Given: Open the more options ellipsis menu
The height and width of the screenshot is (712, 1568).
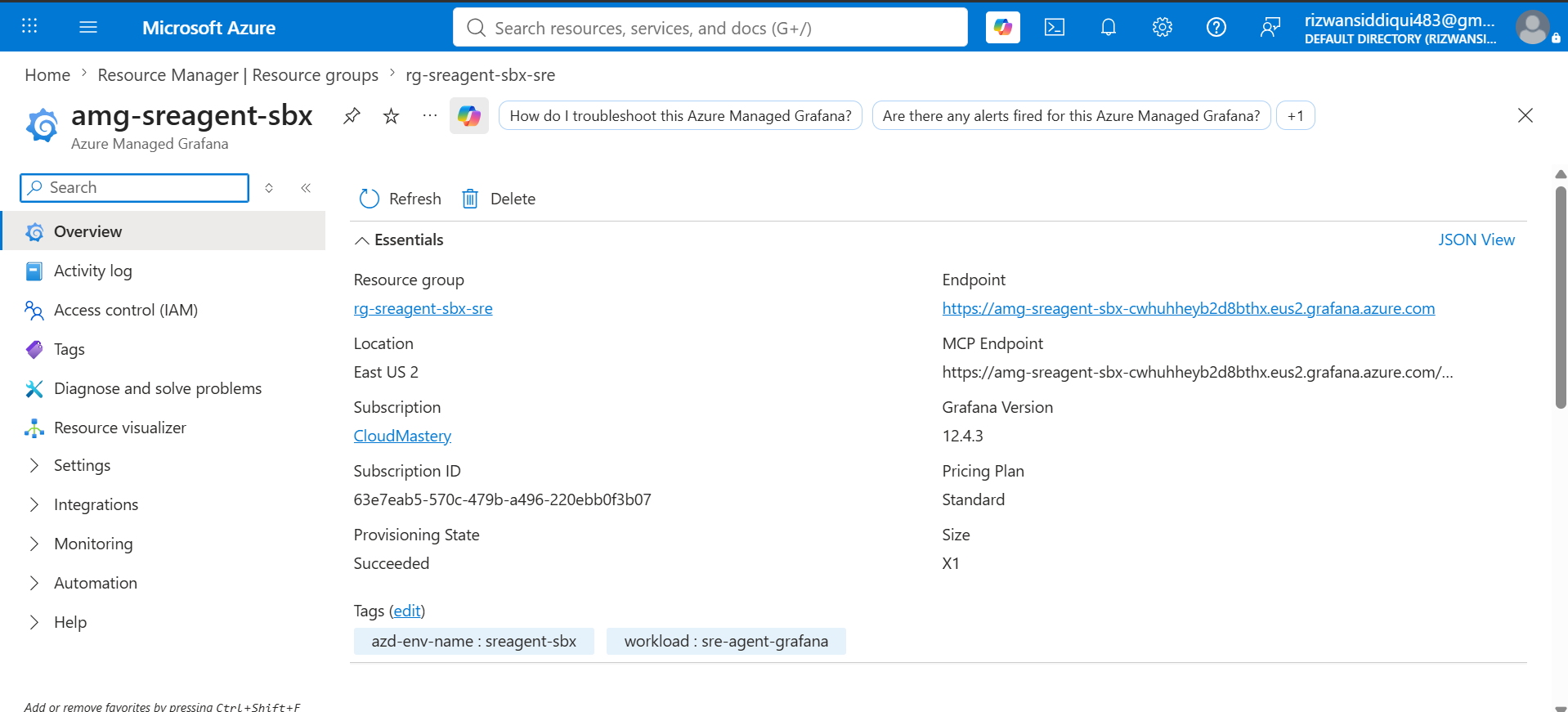Looking at the screenshot, I should pos(430,116).
